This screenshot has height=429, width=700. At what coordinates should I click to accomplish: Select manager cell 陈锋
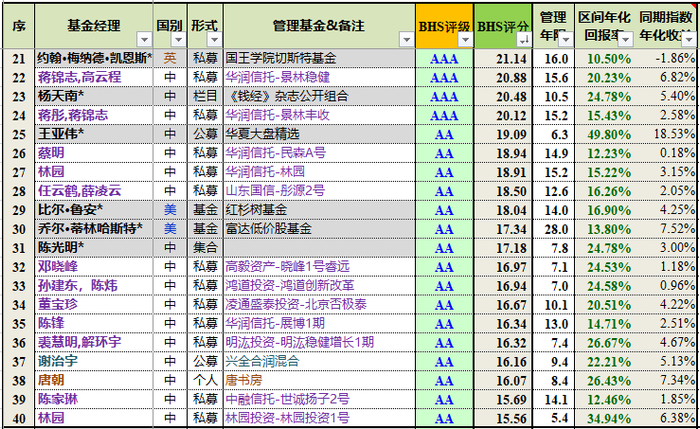click(x=94, y=324)
